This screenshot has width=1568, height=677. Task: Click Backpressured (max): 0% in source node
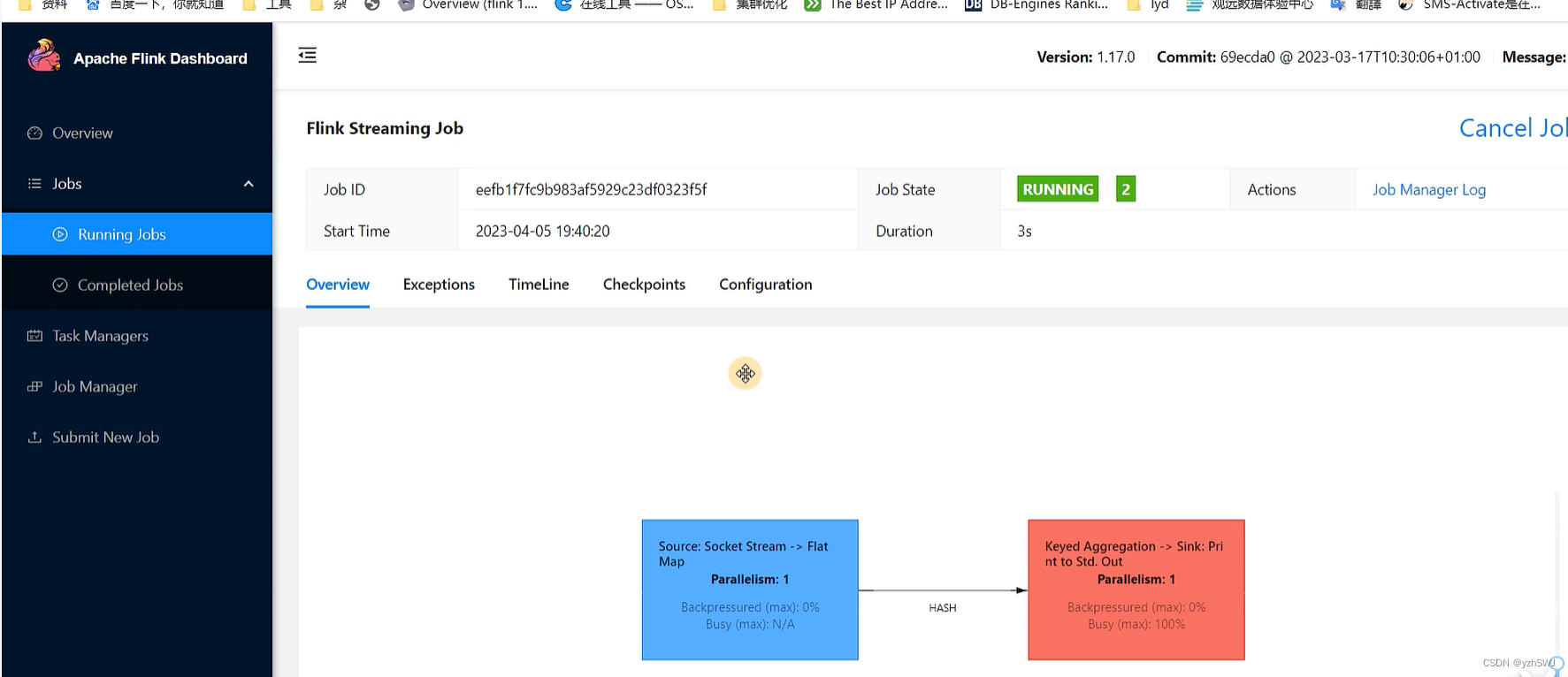coord(750,607)
